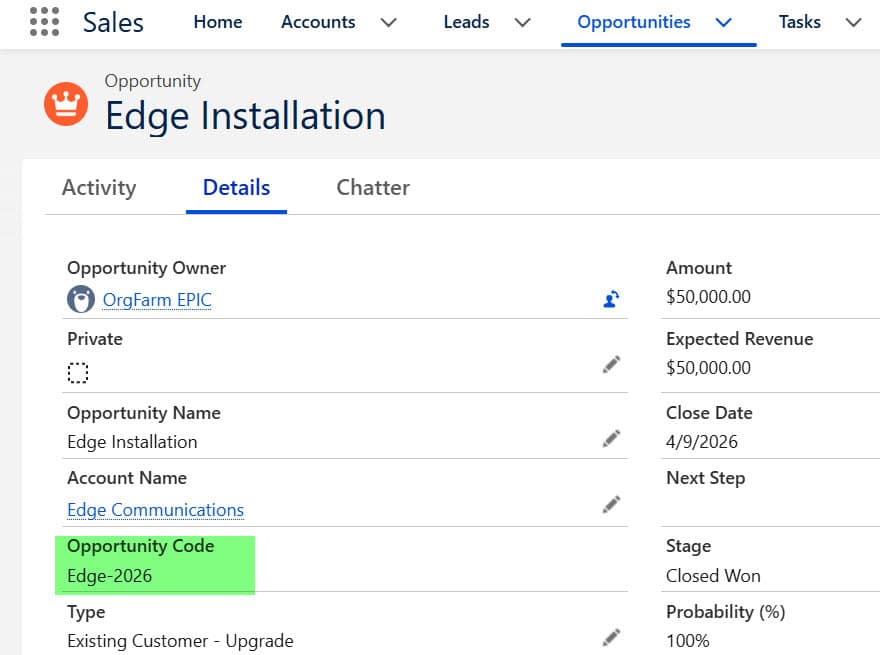Select the Details tab
880x655 pixels.
coord(236,187)
